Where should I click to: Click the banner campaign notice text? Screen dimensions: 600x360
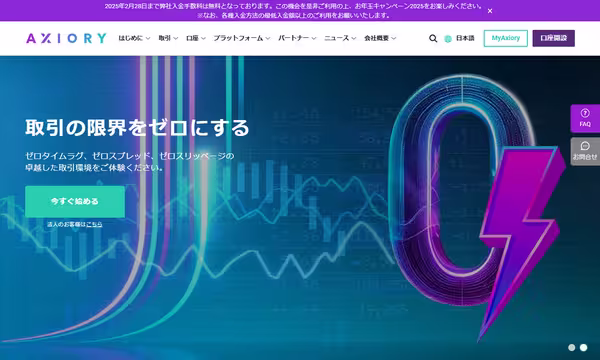pos(293,11)
